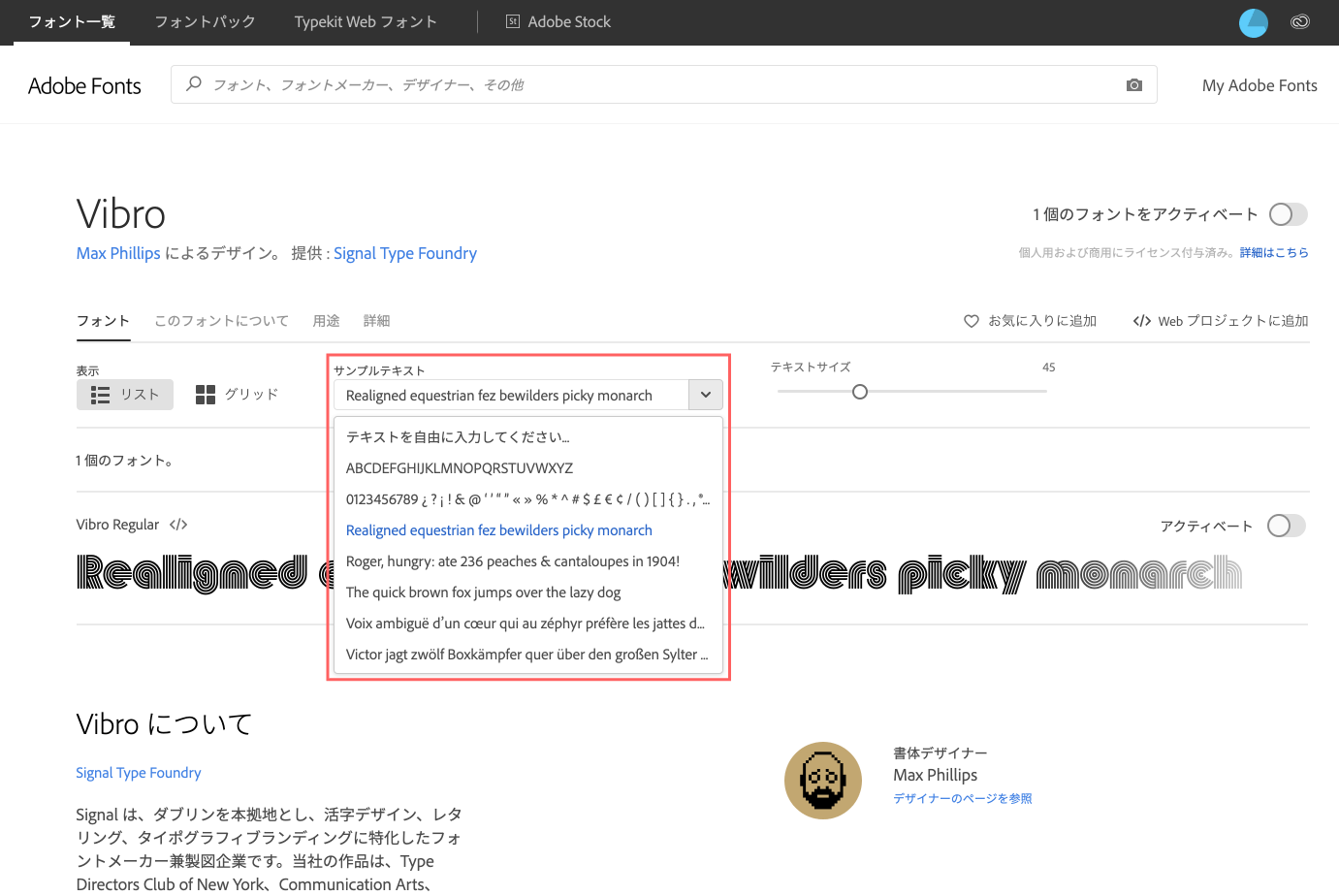The width and height of the screenshot is (1339, 896).
Task: Switch to the 用途 tab
Action: point(326,321)
